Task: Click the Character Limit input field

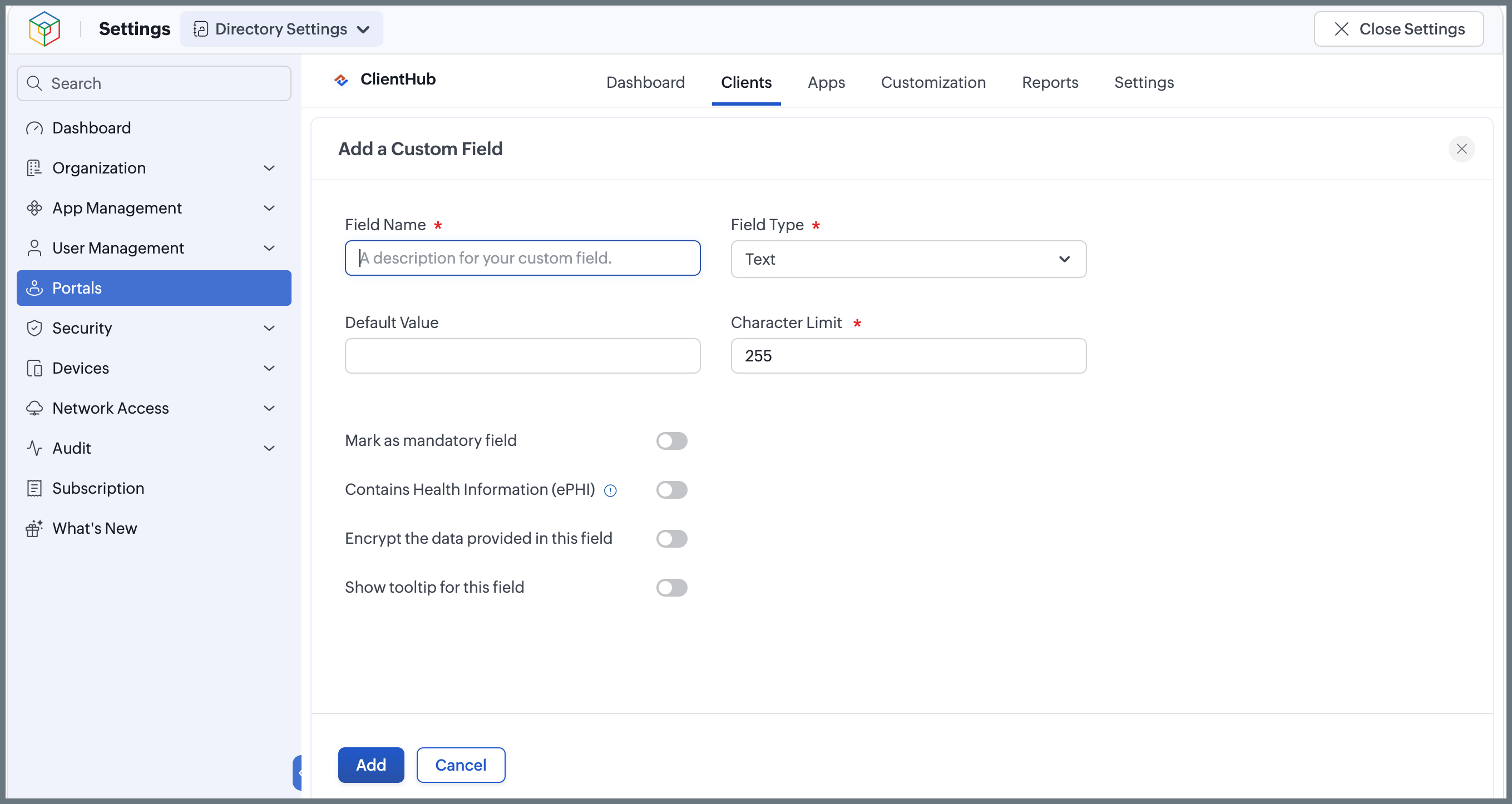Action: pyautogui.click(x=908, y=356)
